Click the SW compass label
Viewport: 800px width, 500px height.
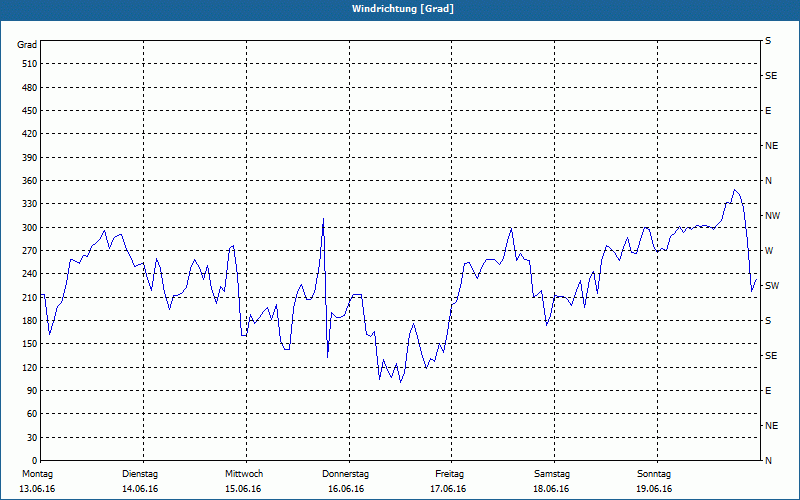pyautogui.click(x=772, y=286)
